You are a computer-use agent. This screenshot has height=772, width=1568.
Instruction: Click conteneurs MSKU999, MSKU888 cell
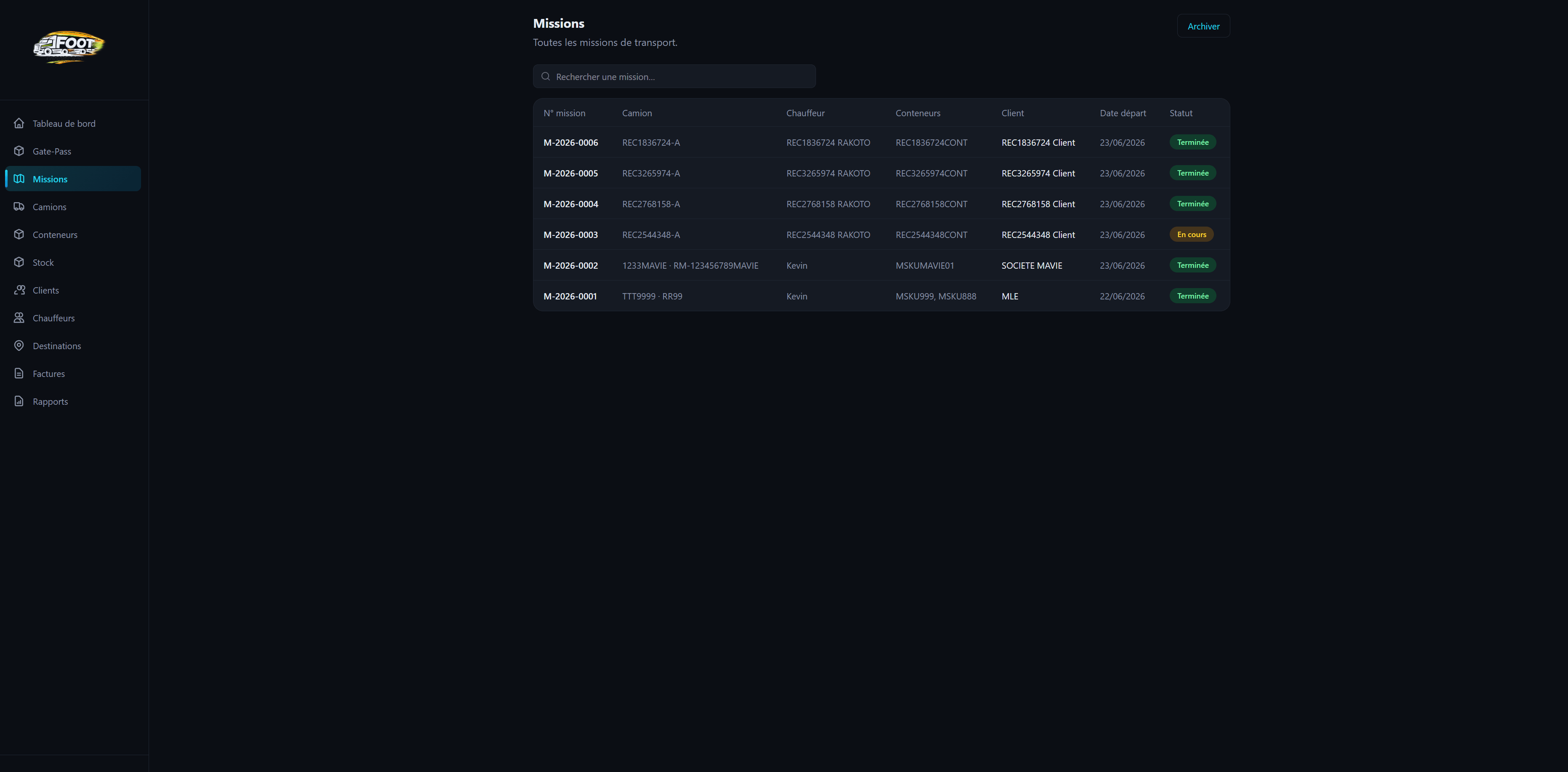coord(935,297)
